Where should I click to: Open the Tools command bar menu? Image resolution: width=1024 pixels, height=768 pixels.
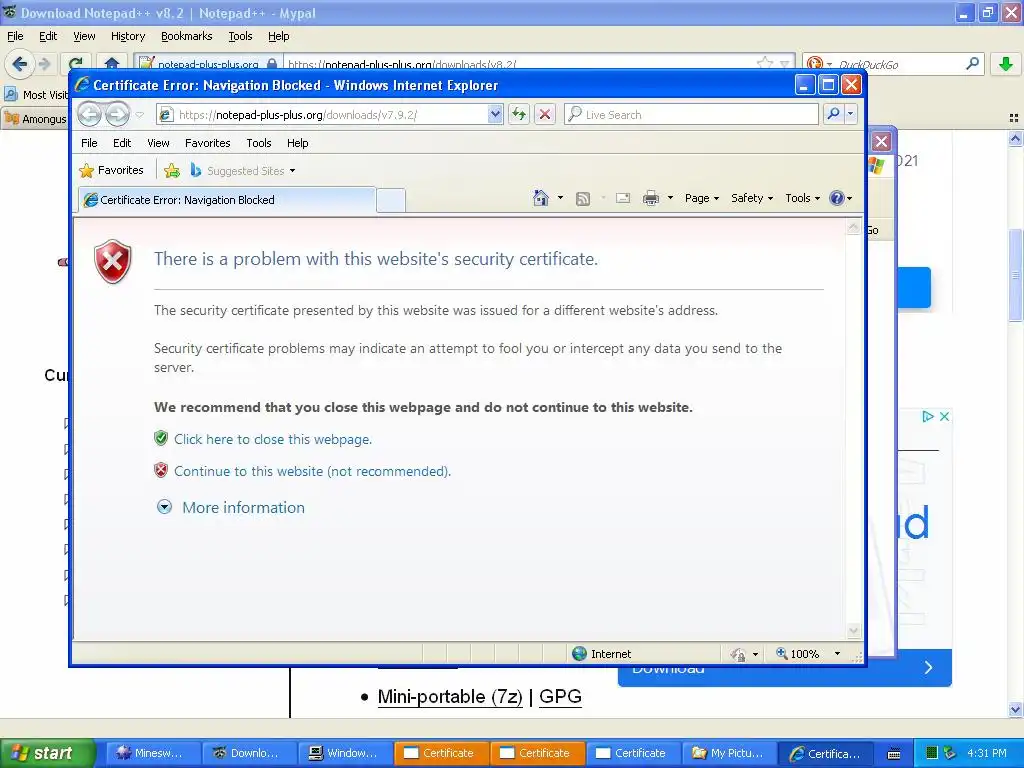pyautogui.click(x=802, y=198)
